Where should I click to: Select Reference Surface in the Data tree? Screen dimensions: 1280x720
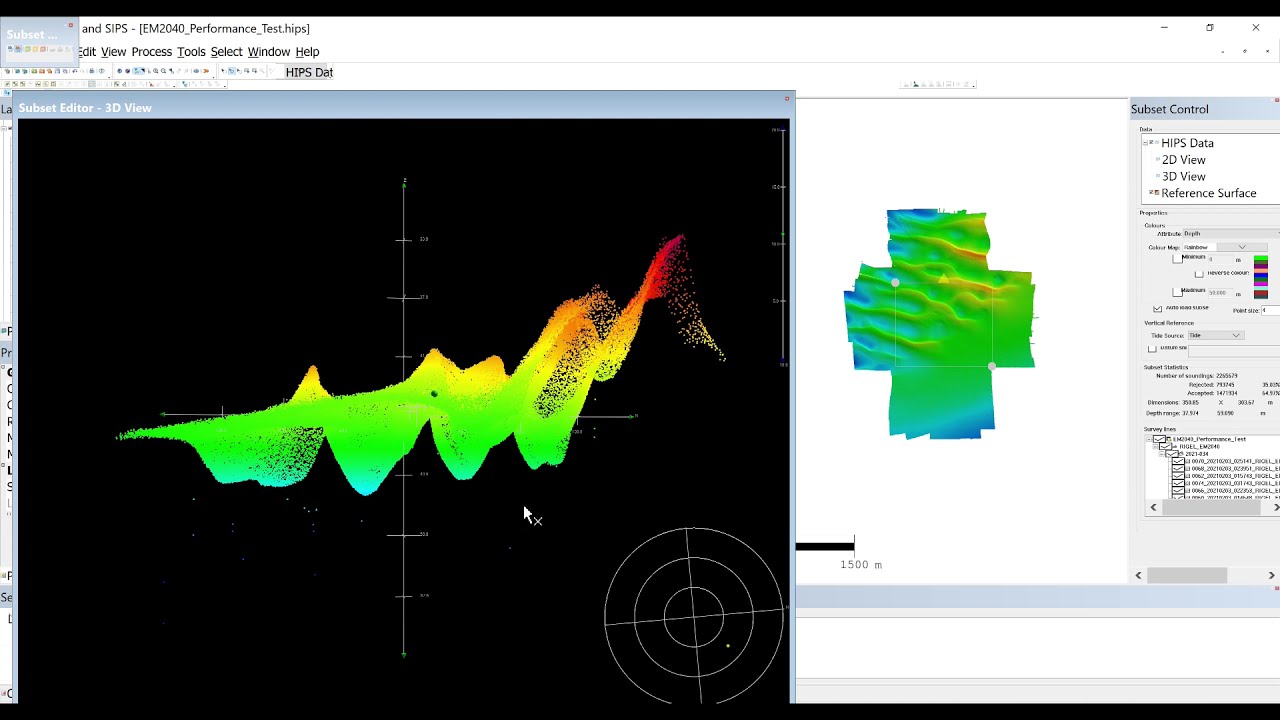click(1209, 194)
